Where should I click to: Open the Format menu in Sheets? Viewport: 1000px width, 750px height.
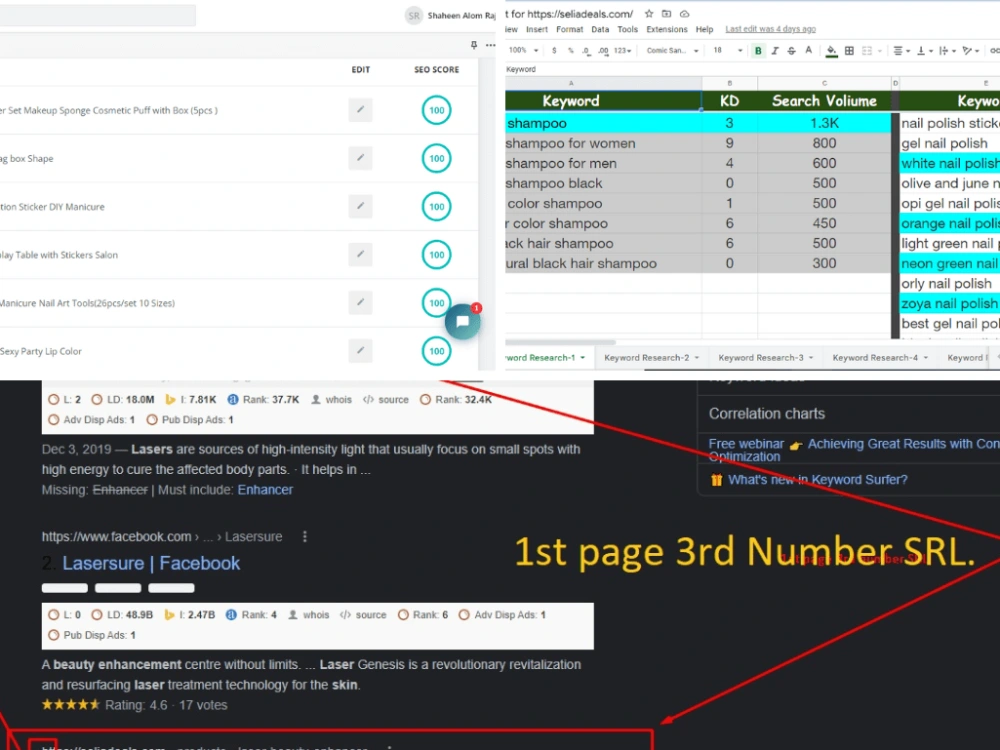pyautogui.click(x=570, y=29)
